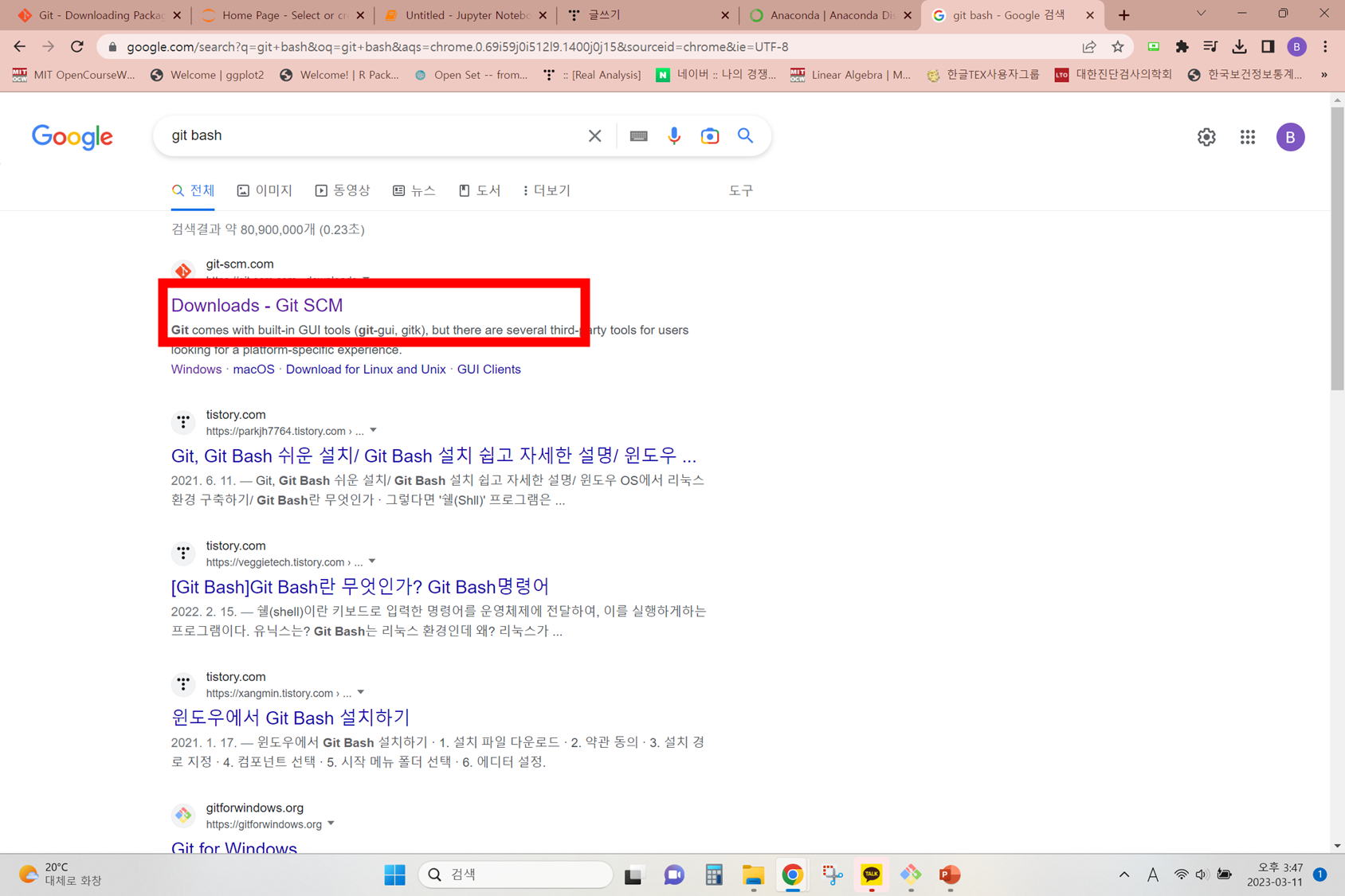Bookmark this page with star icon
This screenshot has height=896, width=1345.
click(x=1118, y=47)
